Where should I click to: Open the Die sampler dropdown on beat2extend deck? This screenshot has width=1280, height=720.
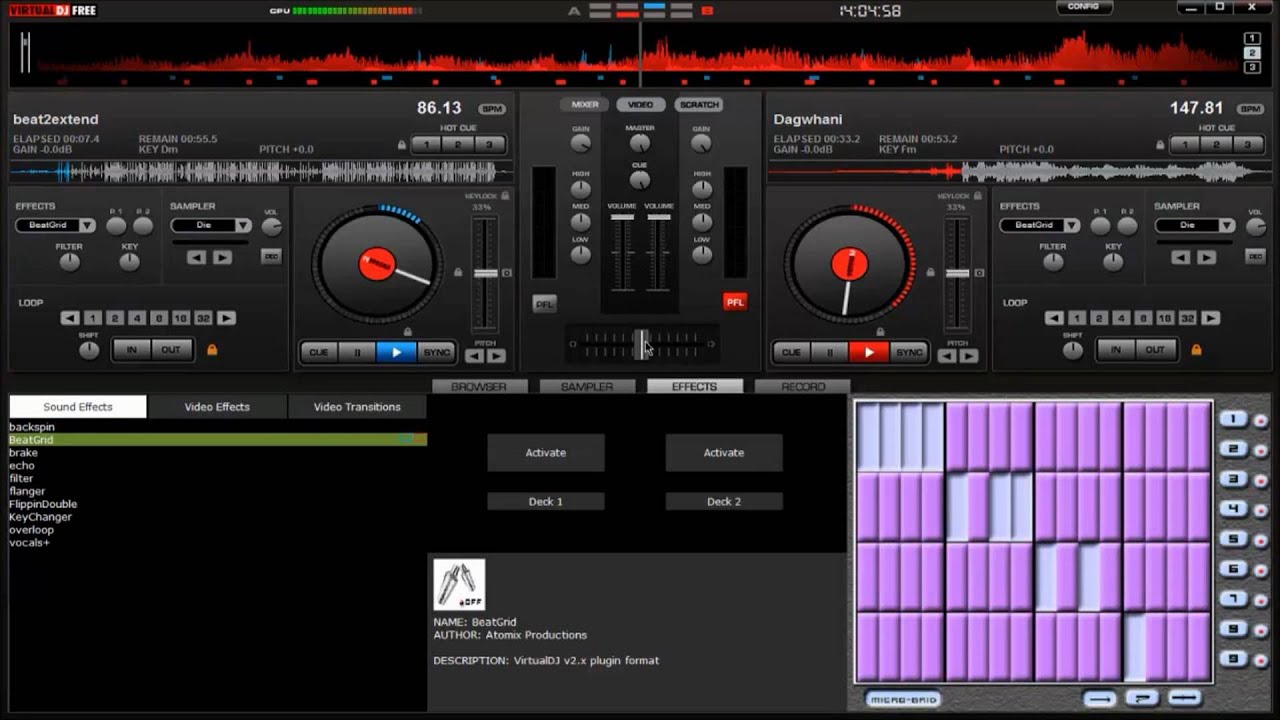pyautogui.click(x=243, y=226)
